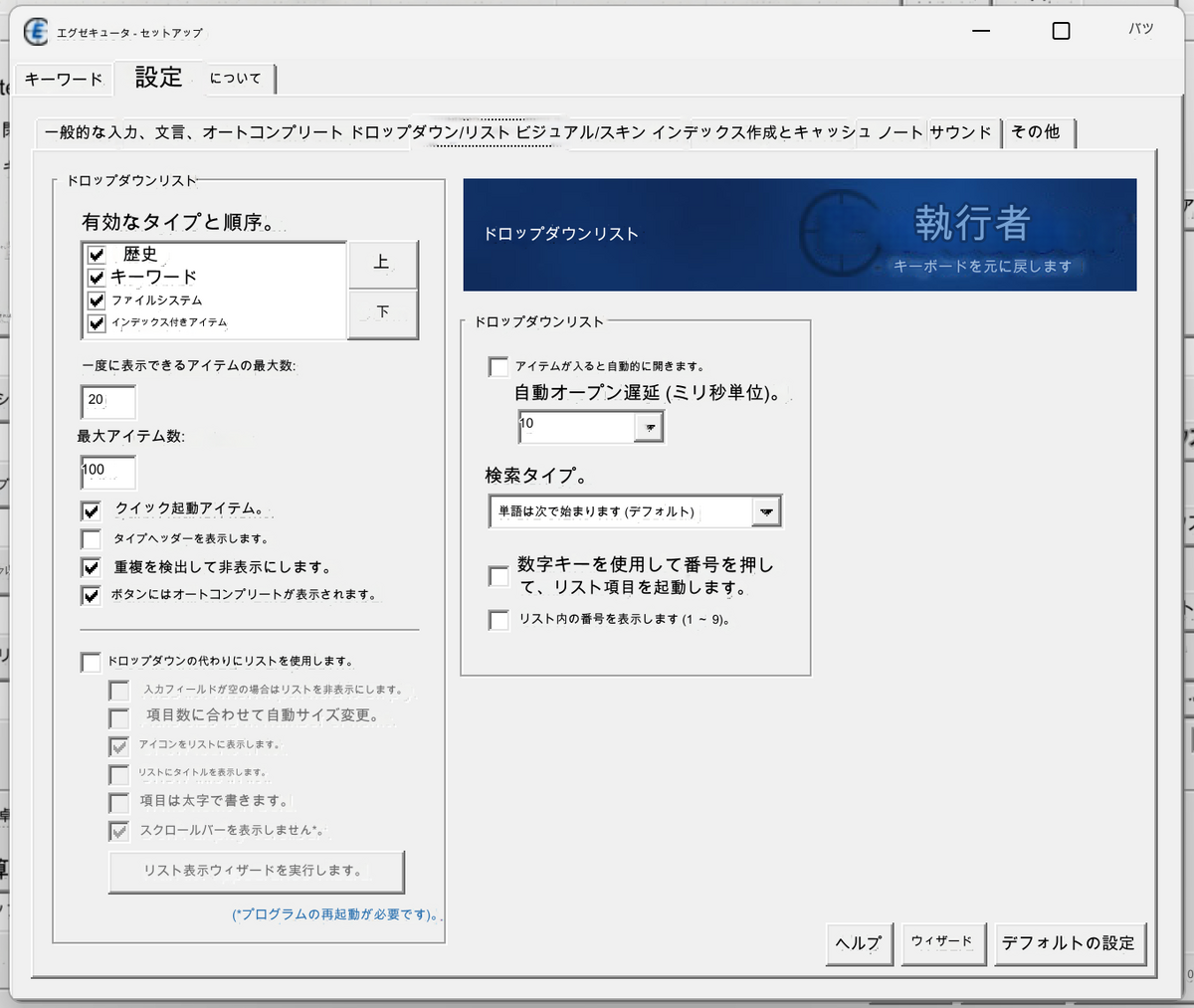Click the 単語は次で始まります (デフォルト) combo box
This screenshot has width=1194, height=1008.
pos(635,511)
